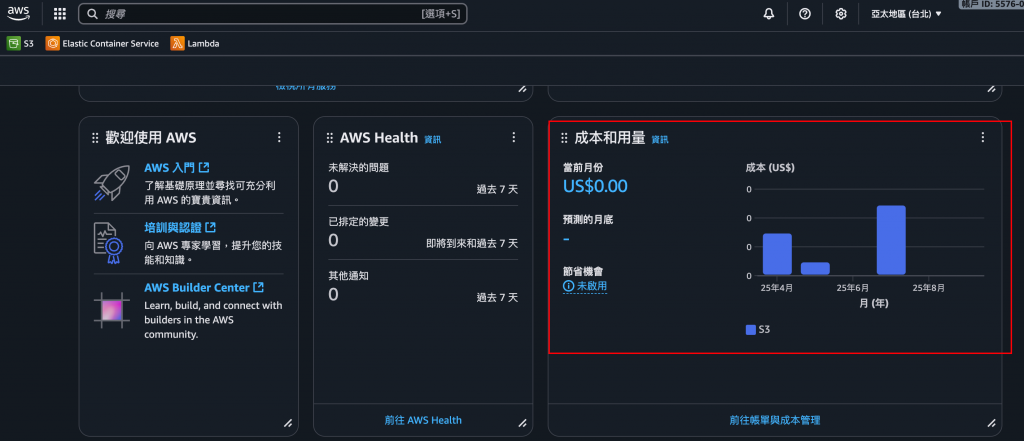The image size is (1024, 441).
Task: Expand the 亞太地區 (台北) region dropdown
Action: tap(906, 14)
